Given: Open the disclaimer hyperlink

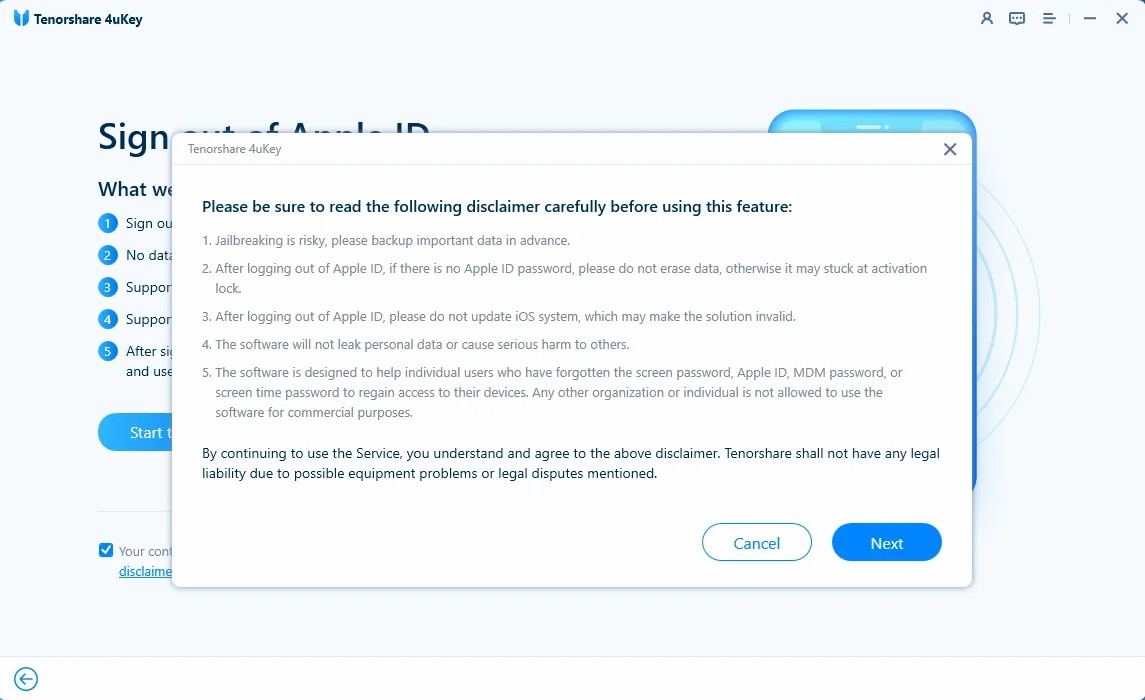Looking at the screenshot, I should (145, 571).
